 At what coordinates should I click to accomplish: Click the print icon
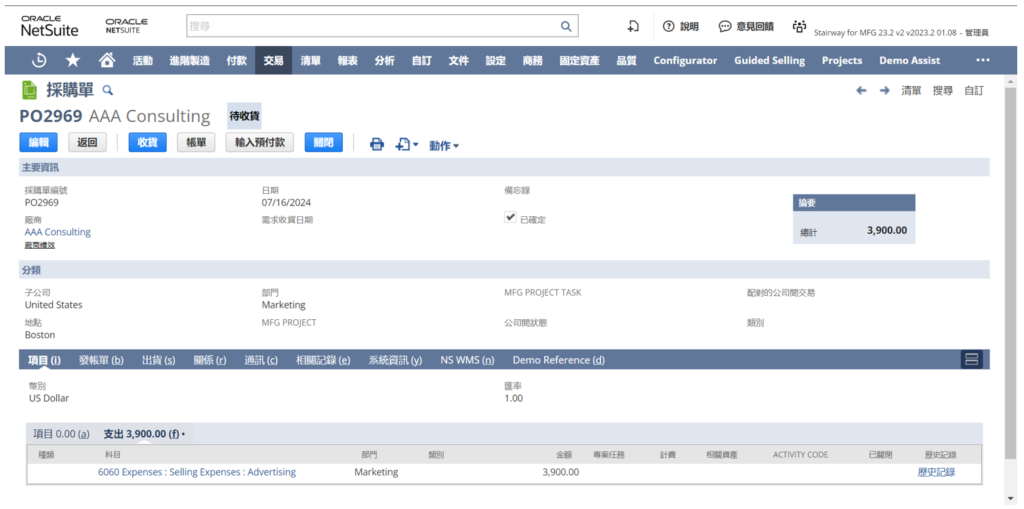377,144
